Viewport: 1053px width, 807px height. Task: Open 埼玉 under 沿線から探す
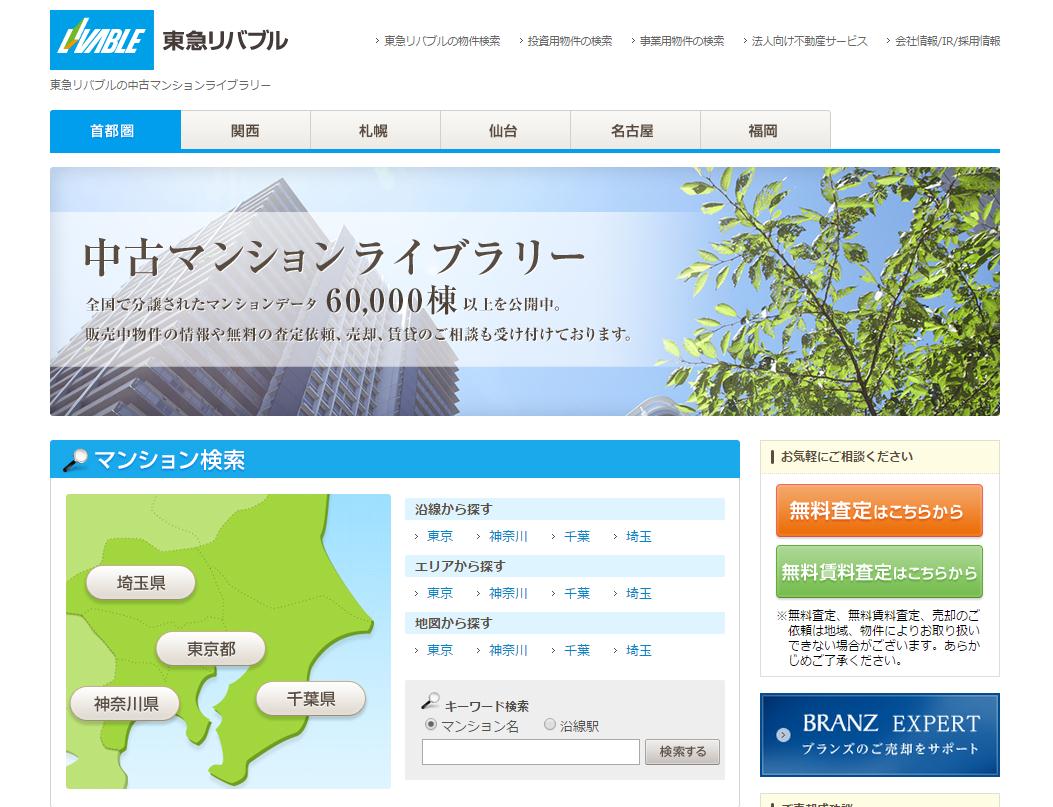(639, 536)
